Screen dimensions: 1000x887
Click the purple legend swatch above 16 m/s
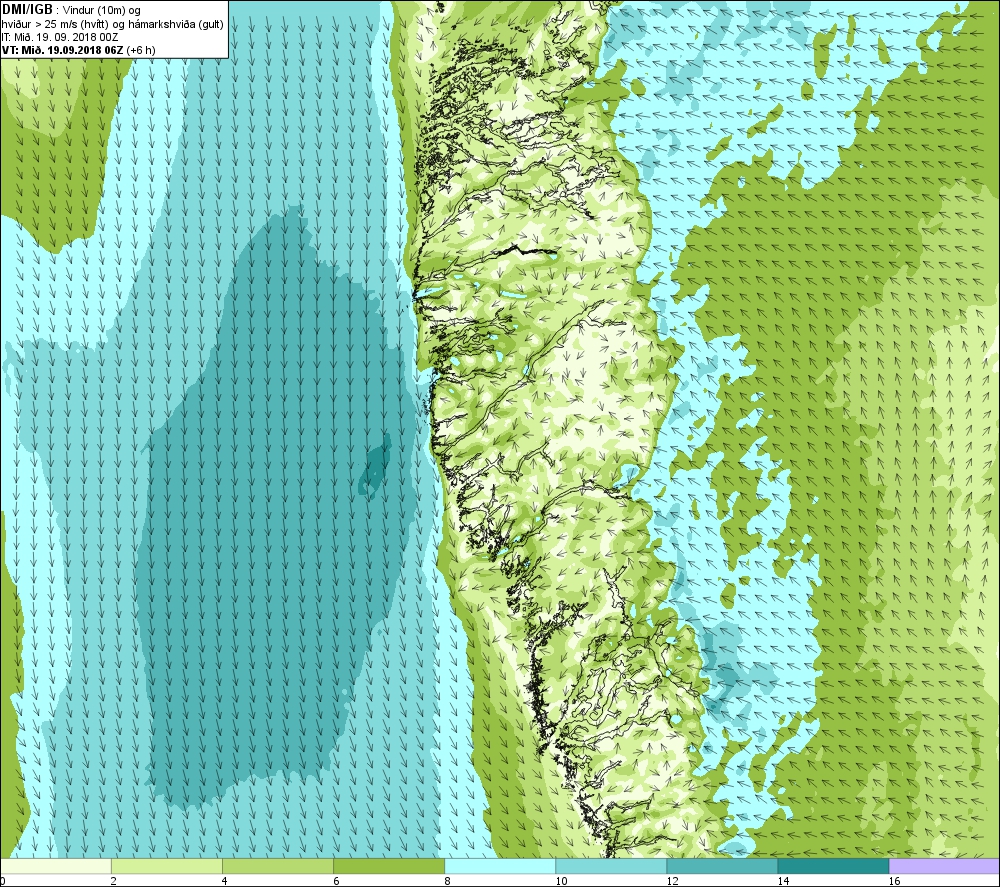coord(944,866)
